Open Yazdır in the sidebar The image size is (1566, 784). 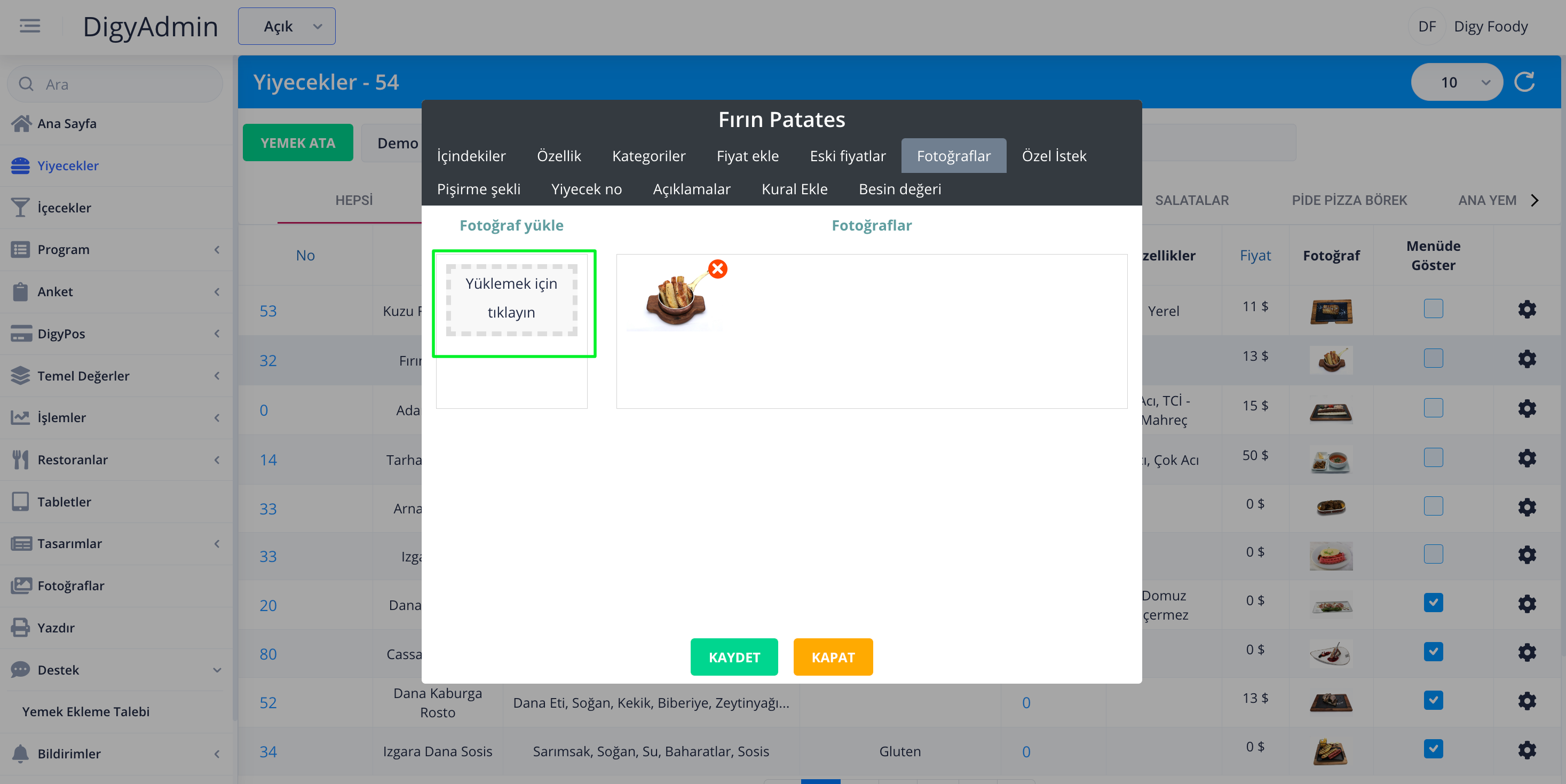click(56, 627)
